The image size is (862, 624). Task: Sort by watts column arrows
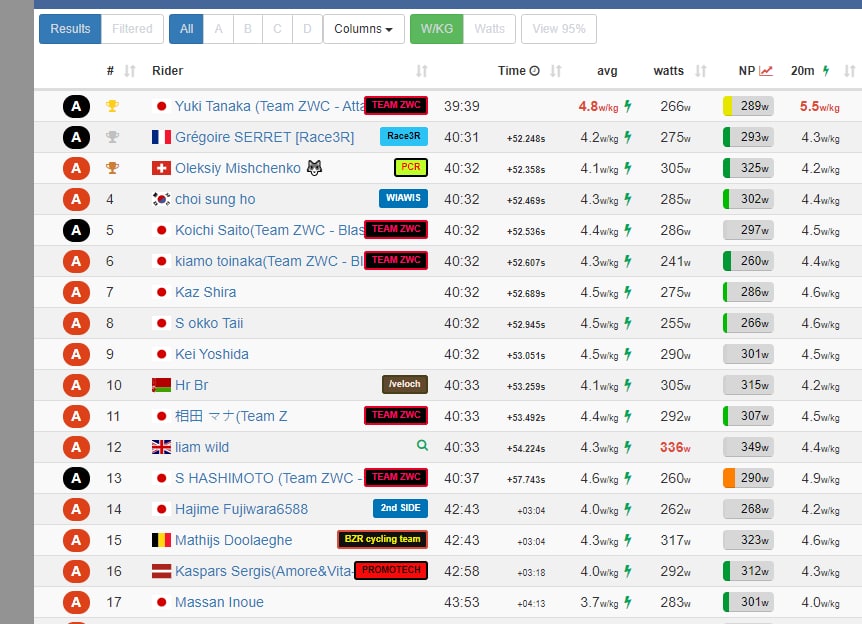700,71
